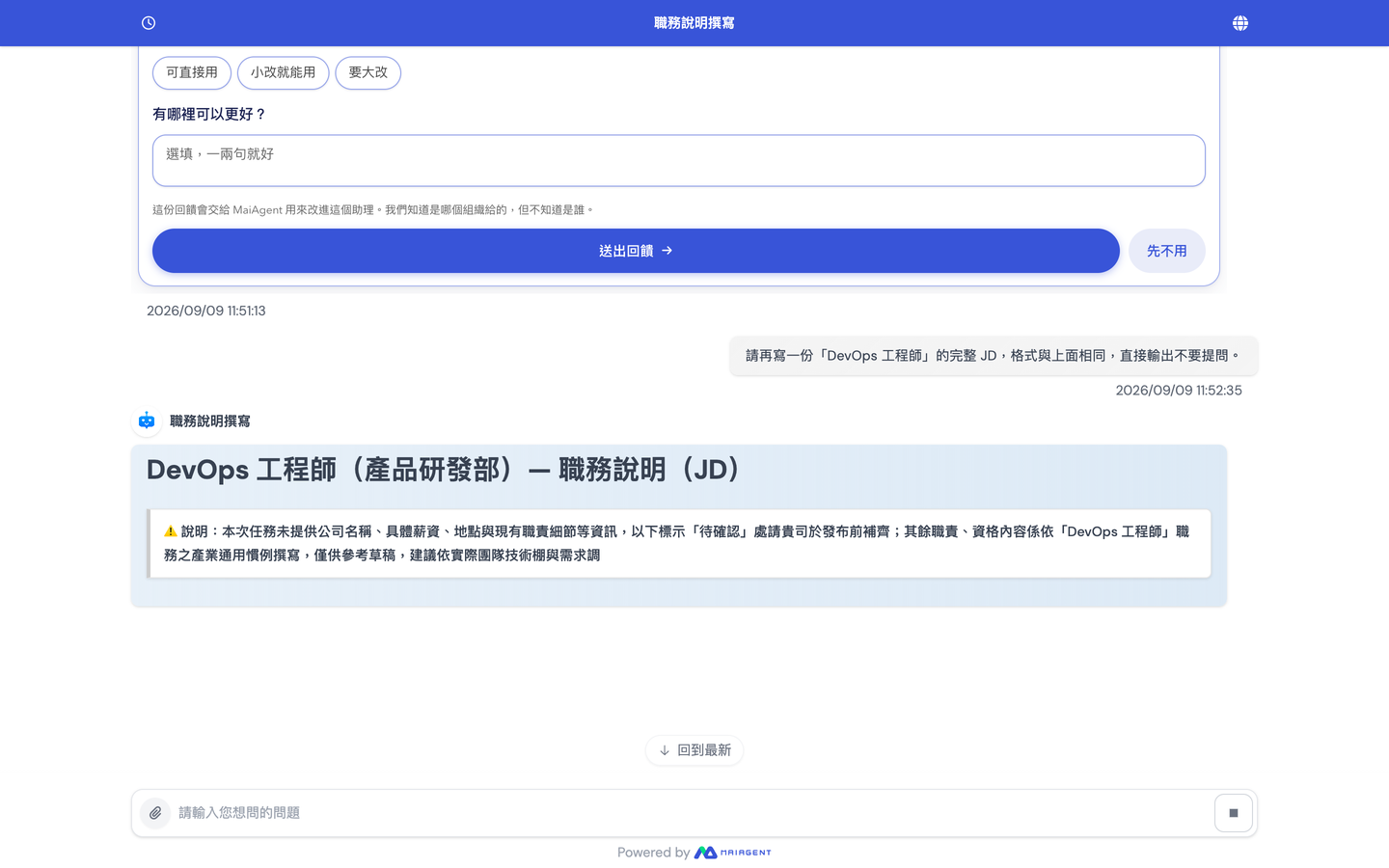Stop generation with the square button
Screen dimensions: 1389x868
[1234, 813]
